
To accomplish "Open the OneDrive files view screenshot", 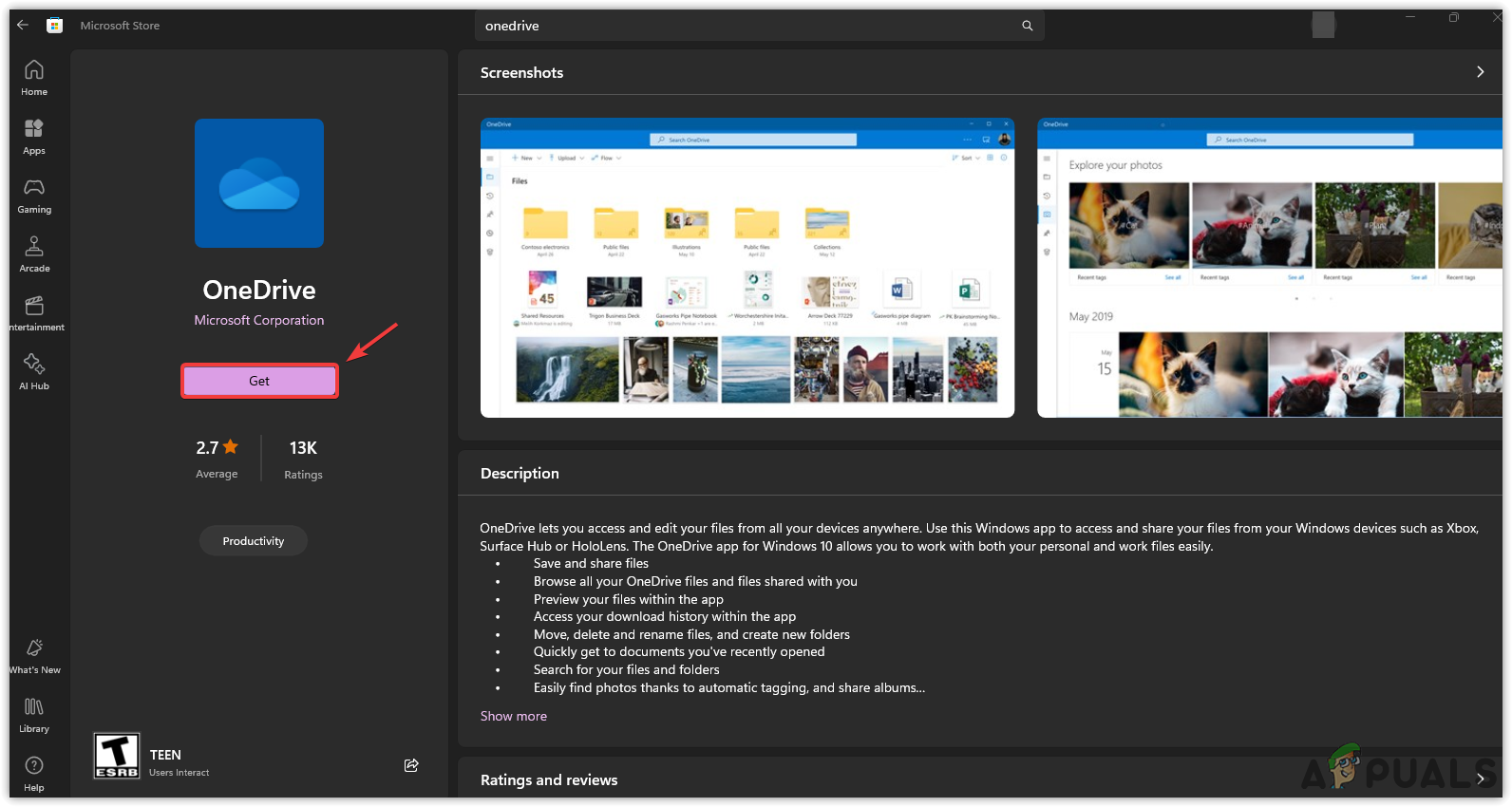I will click(747, 268).
